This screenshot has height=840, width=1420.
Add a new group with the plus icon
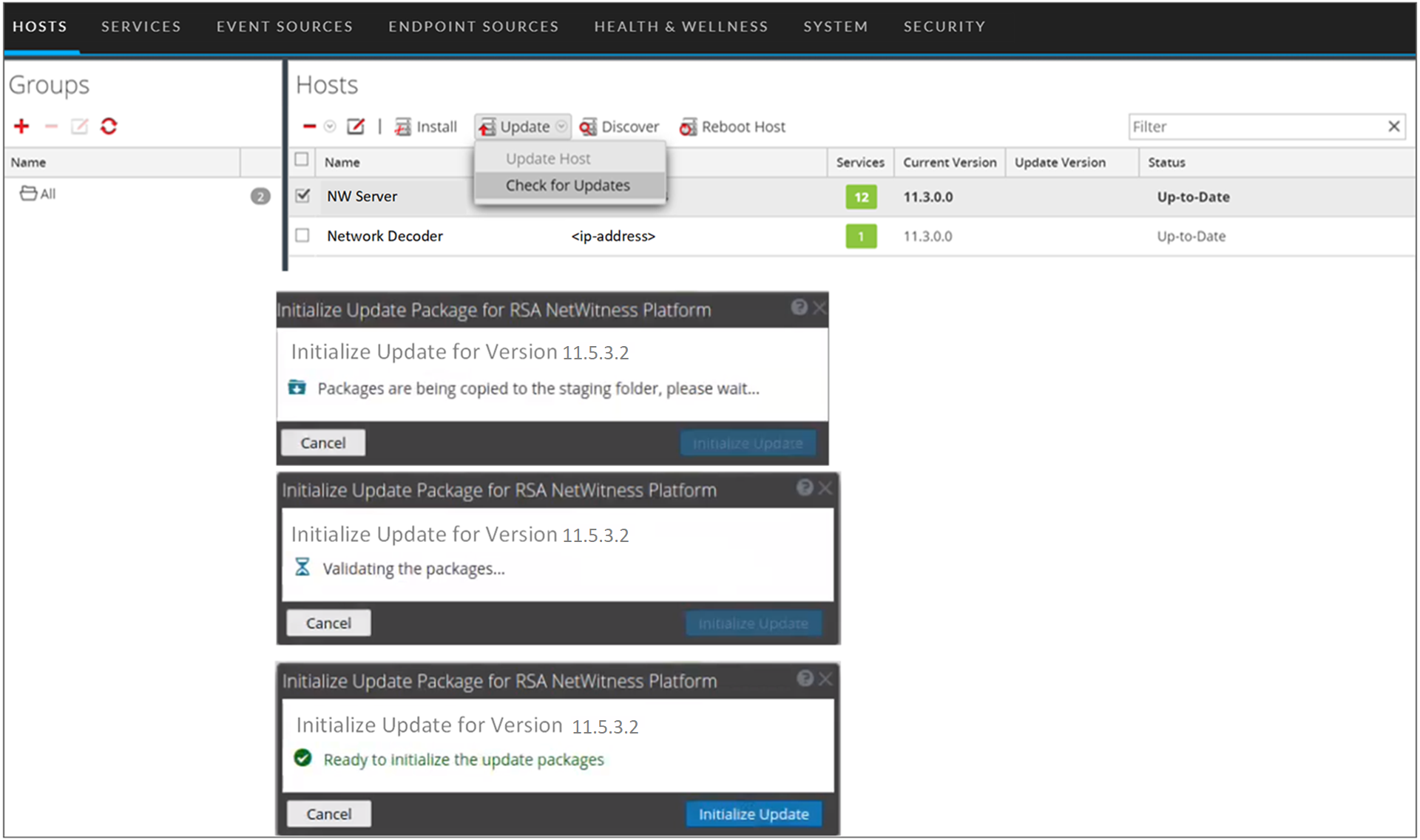[21, 126]
